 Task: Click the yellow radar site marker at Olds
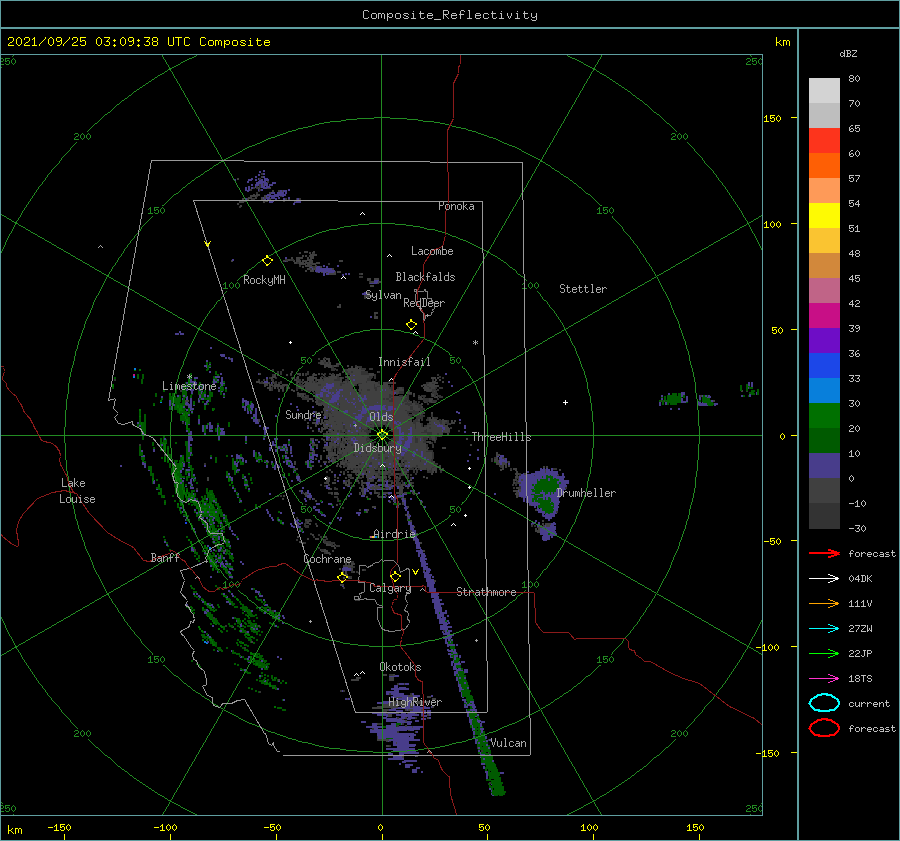[382, 435]
